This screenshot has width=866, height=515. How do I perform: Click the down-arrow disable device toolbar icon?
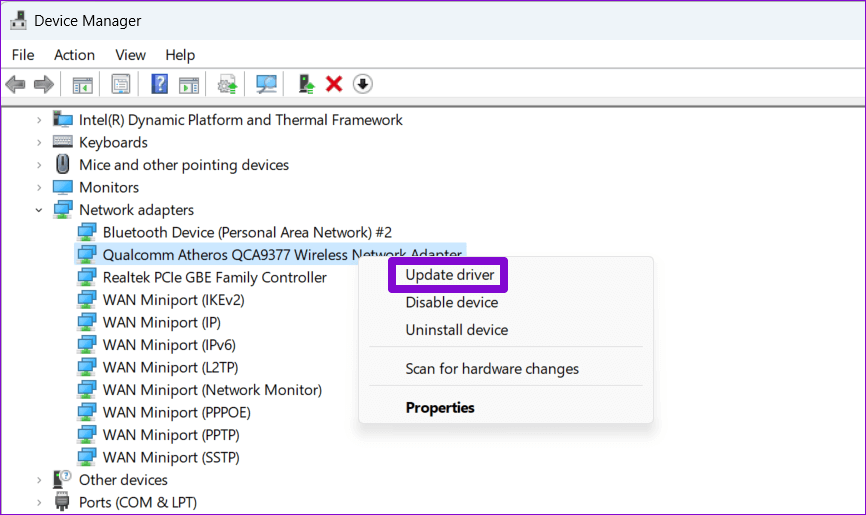tap(363, 84)
